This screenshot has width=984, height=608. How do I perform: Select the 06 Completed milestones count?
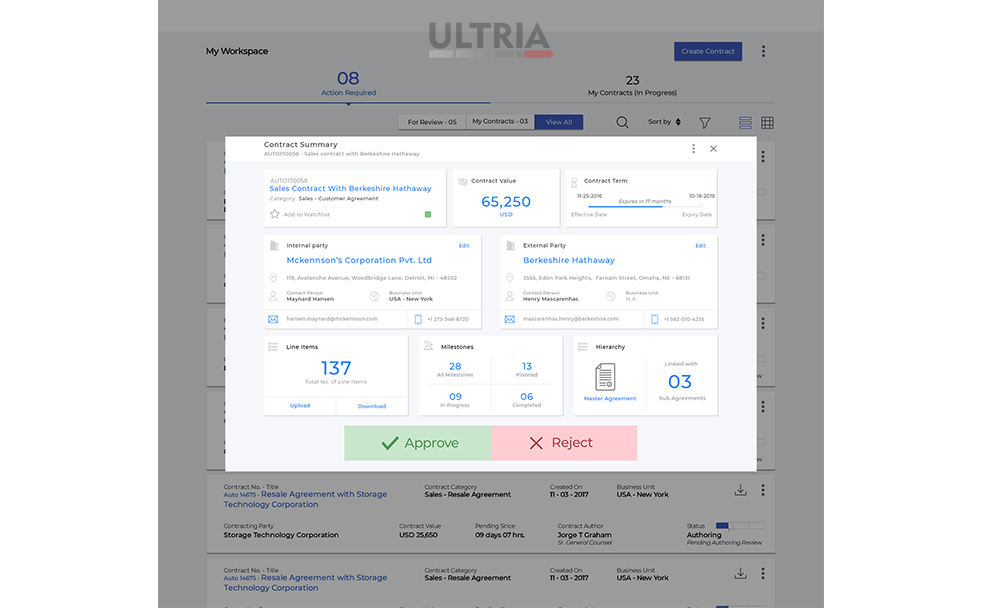[527, 397]
